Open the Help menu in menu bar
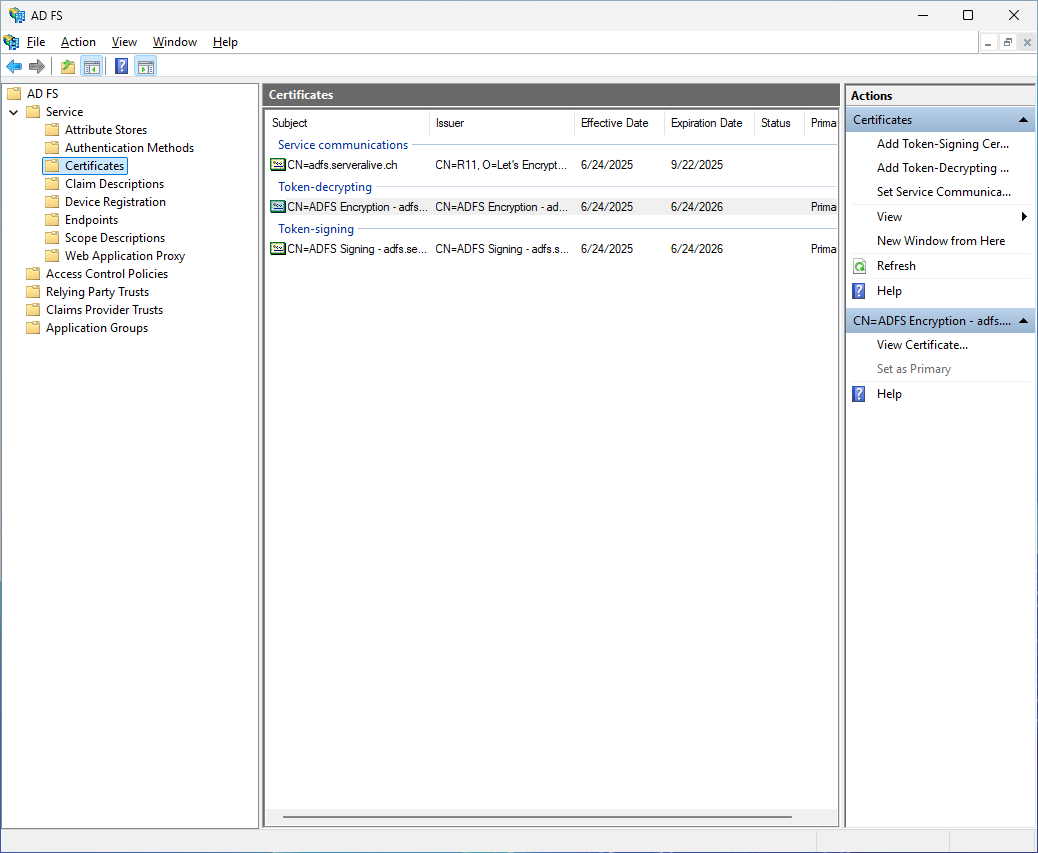 pos(225,42)
